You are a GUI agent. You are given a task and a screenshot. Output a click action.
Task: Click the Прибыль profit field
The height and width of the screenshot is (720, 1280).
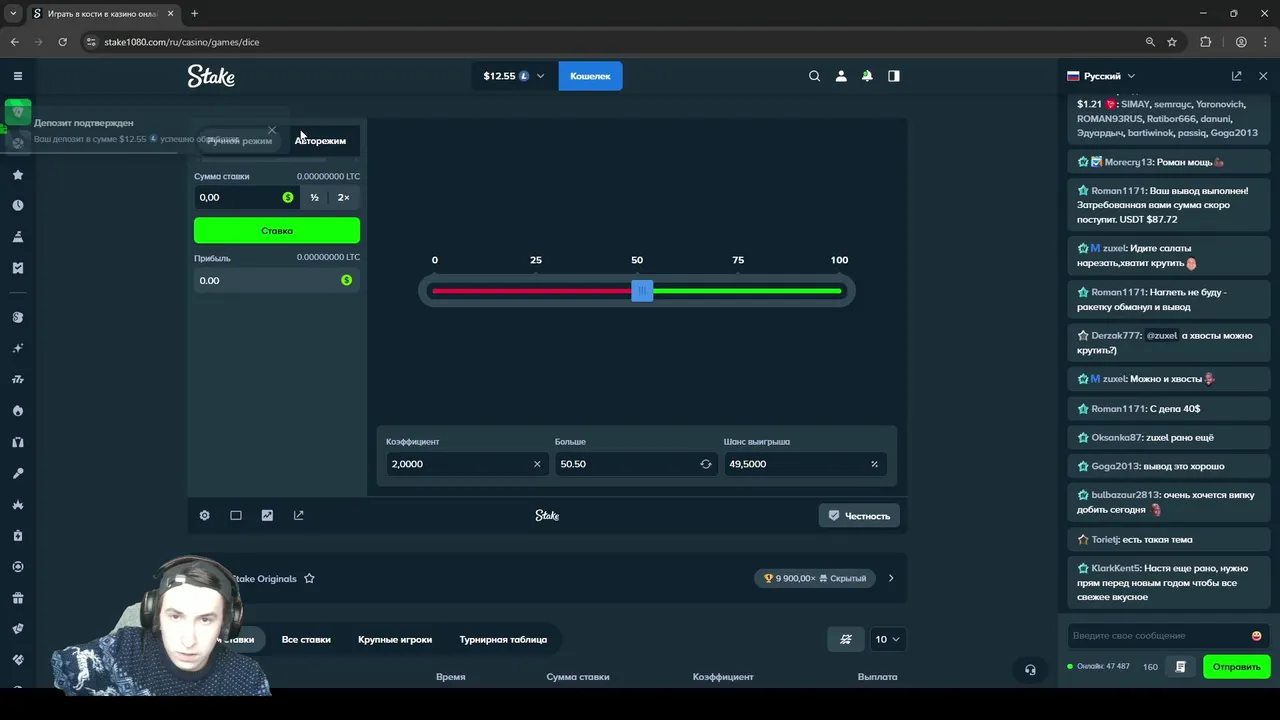click(x=277, y=280)
